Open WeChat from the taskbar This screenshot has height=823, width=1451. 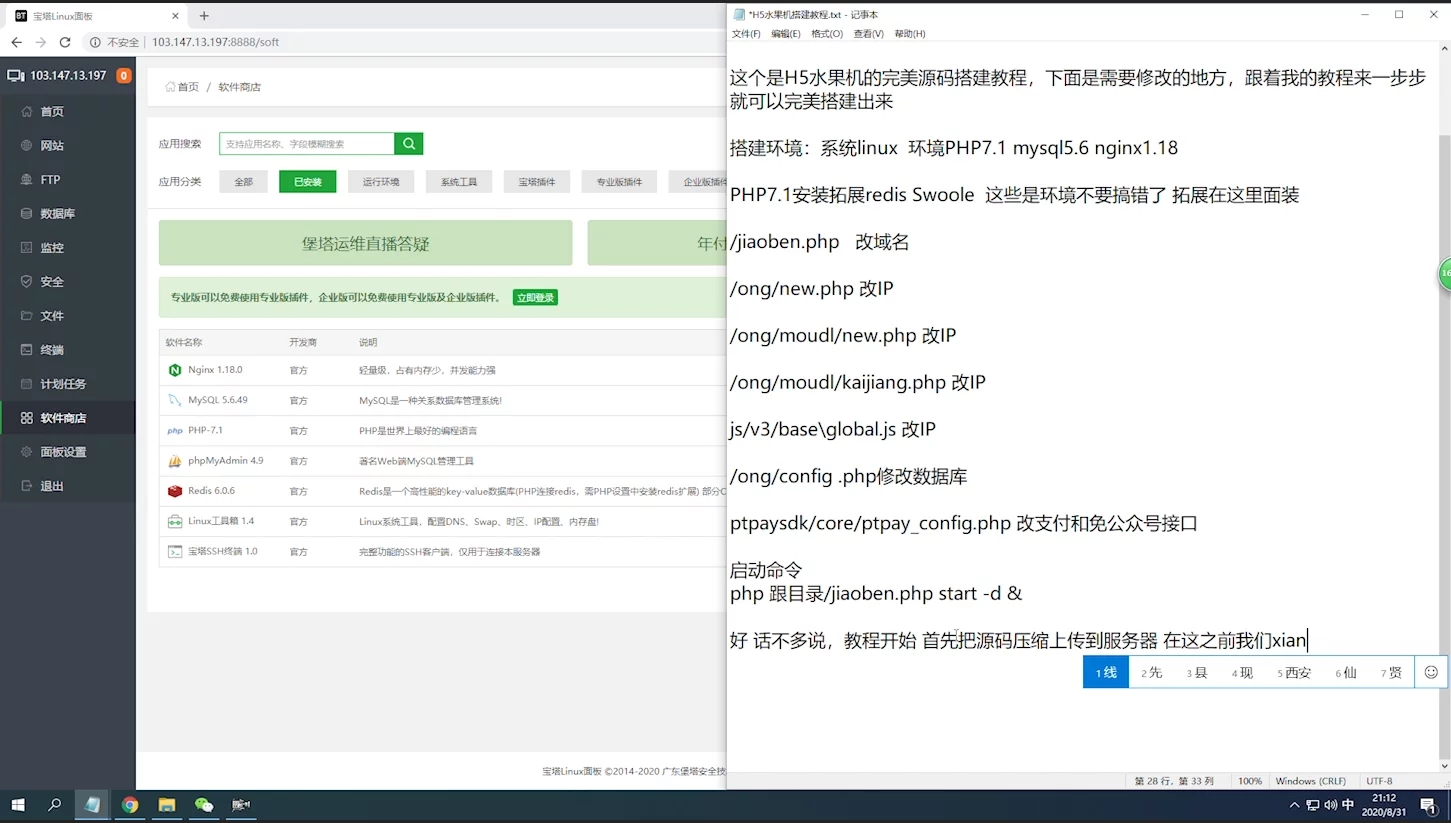tap(204, 805)
